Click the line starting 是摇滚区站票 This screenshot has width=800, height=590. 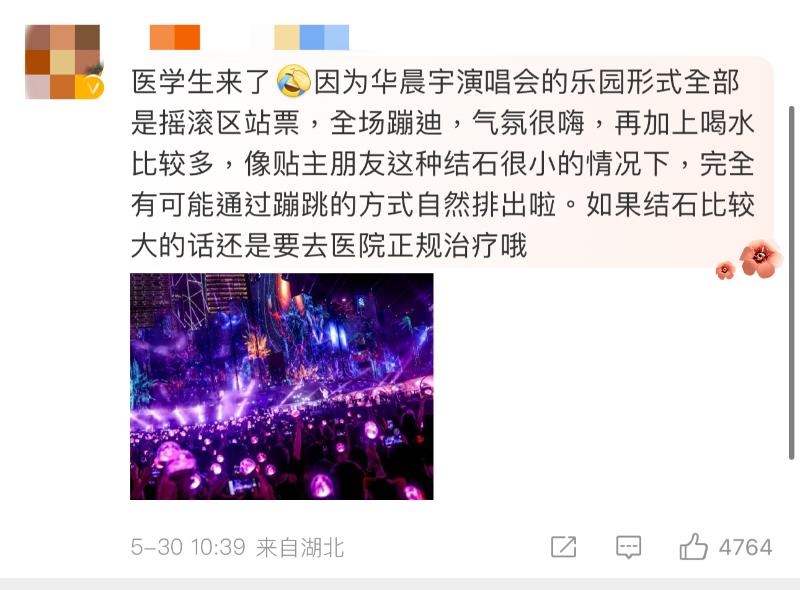coord(442,123)
